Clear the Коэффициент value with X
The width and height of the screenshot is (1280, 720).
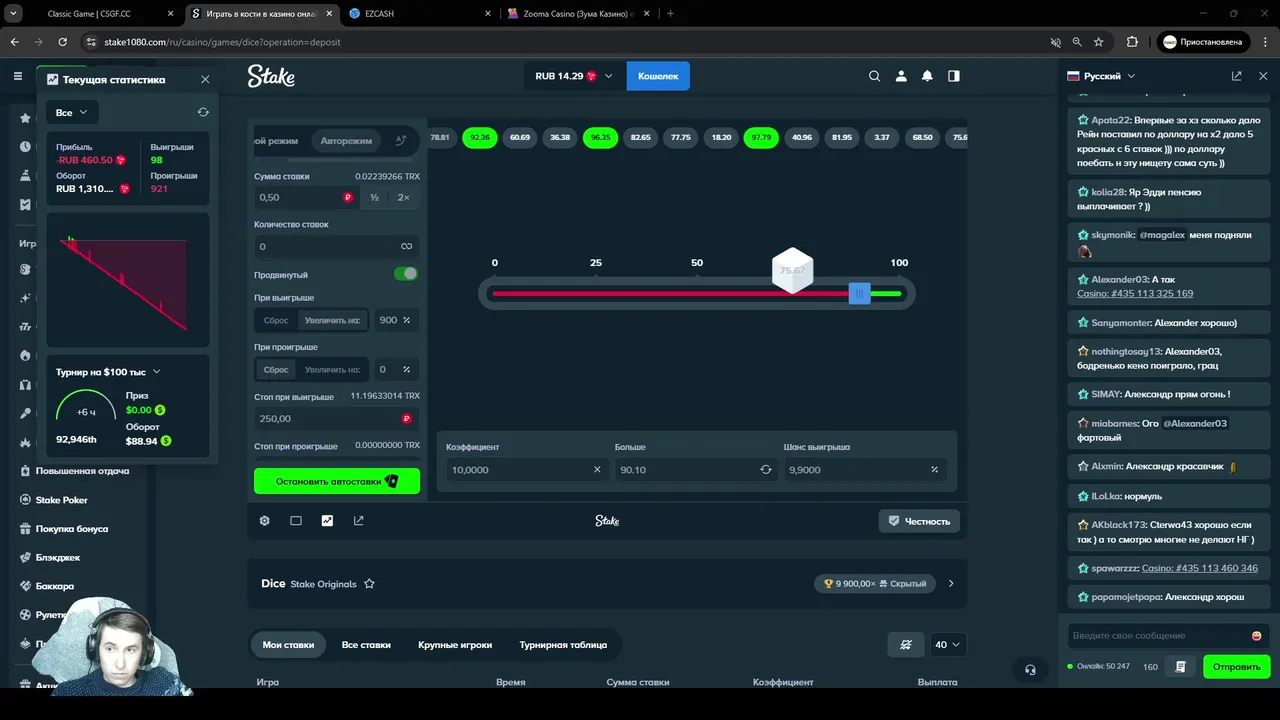pyautogui.click(x=597, y=470)
